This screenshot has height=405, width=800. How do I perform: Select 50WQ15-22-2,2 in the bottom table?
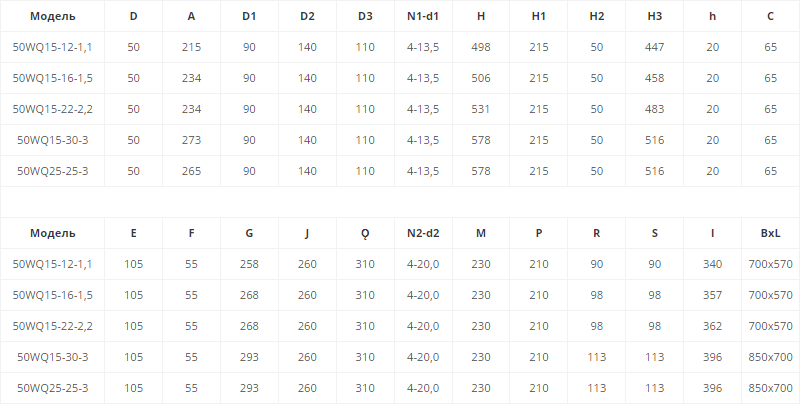[52, 326]
